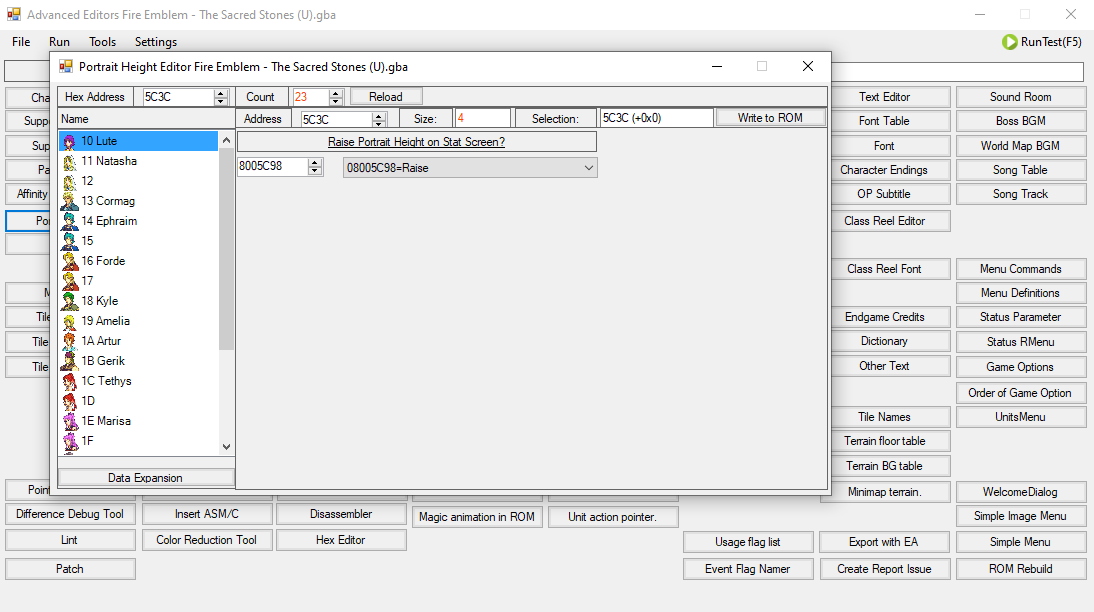Click name list scrollbar thumb

225,248
